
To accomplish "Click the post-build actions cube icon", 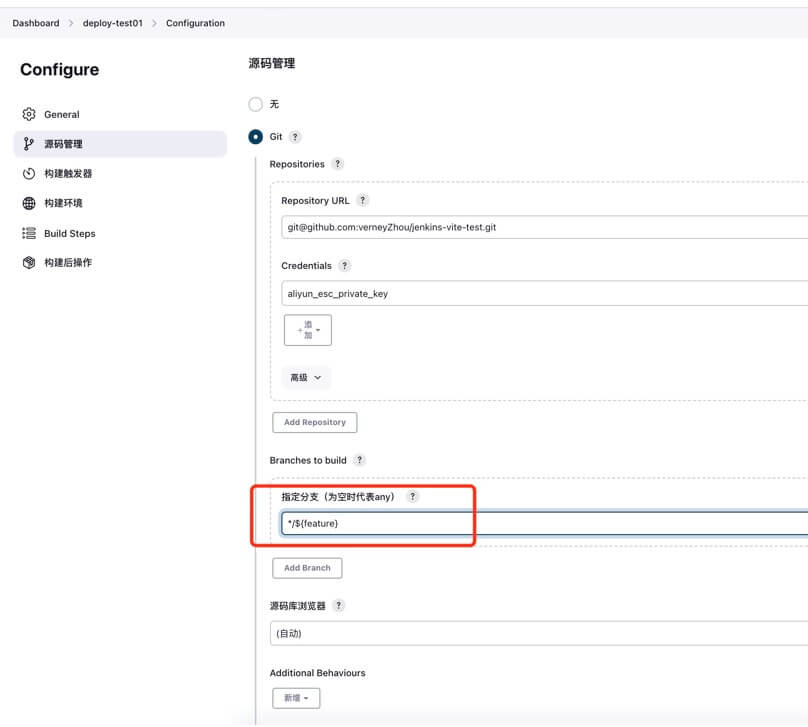I will click(x=29, y=263).
